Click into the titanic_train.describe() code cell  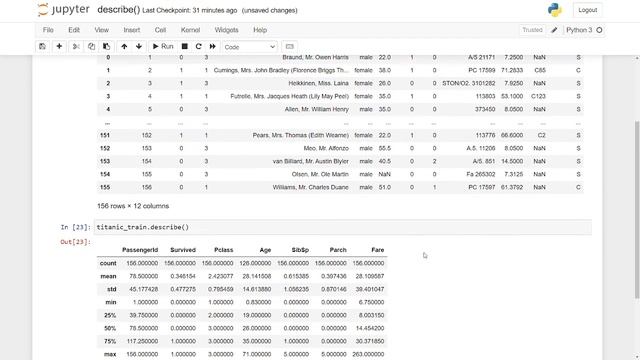pyautogui.click(x=342, y=227)
